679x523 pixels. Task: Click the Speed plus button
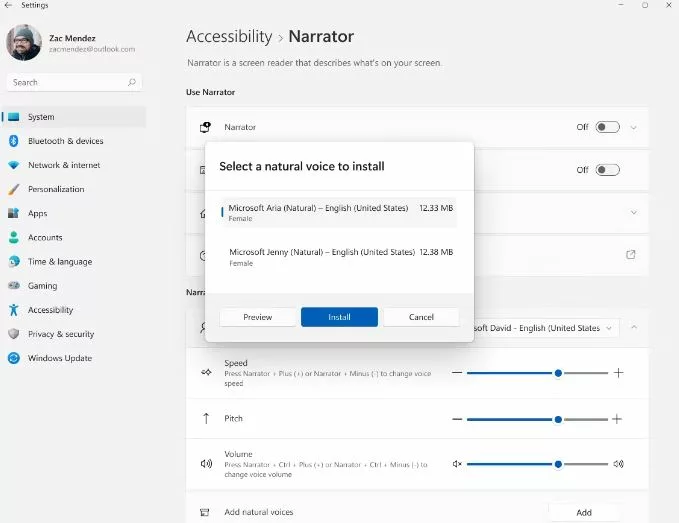click(x=618, y=373)
